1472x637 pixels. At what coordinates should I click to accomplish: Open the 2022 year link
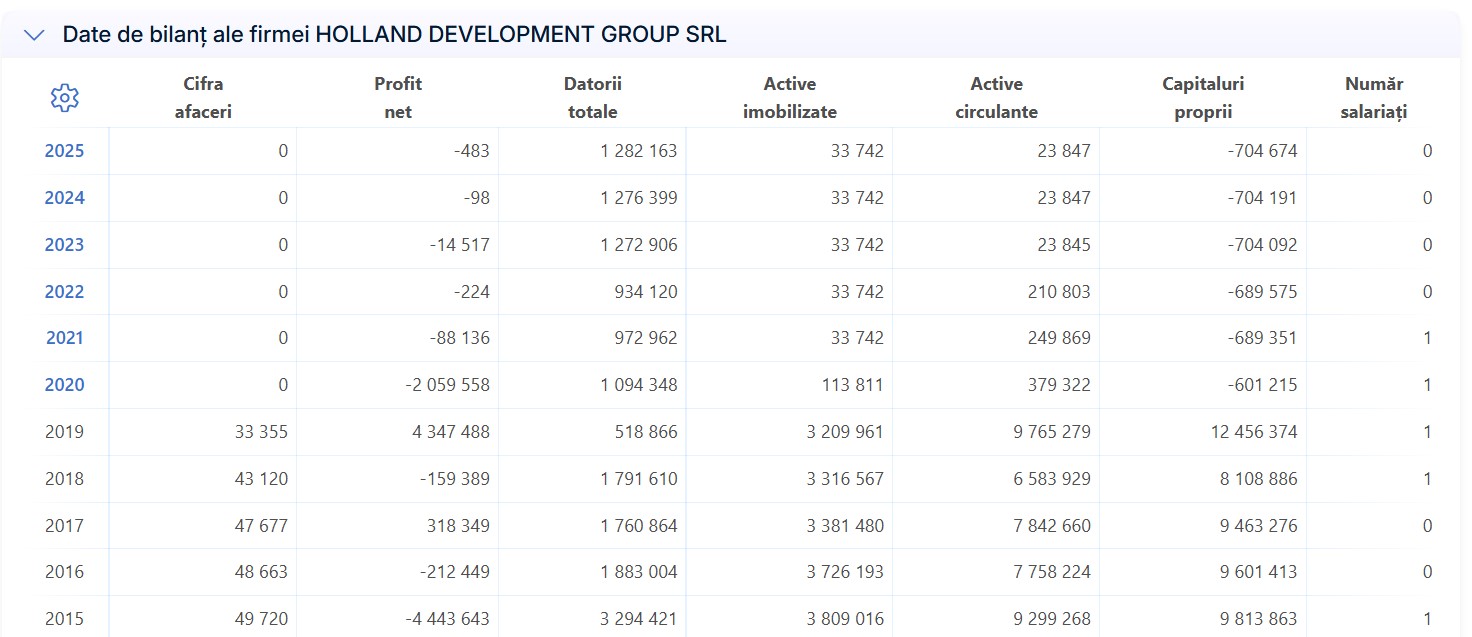[65, 292]
